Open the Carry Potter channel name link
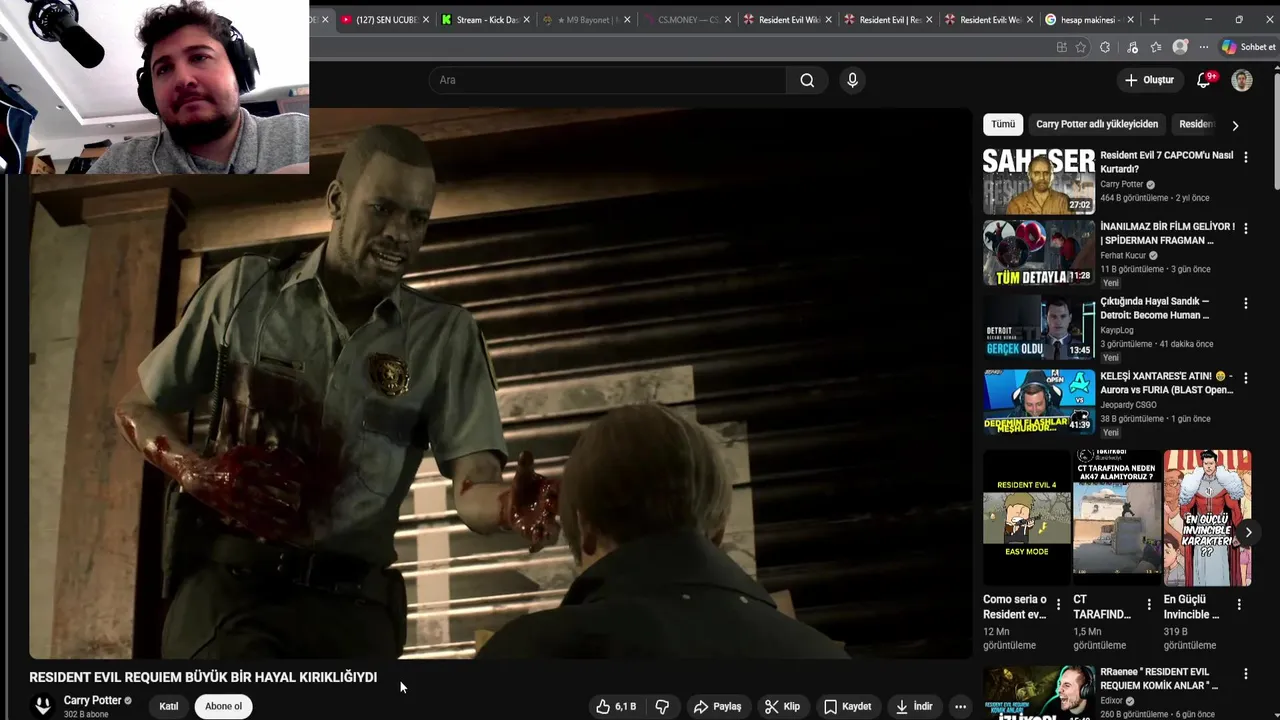 coord(92,700)
